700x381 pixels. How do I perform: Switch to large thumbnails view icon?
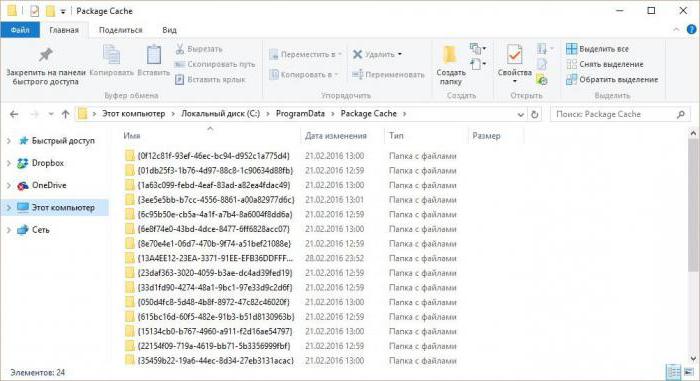(x=689, y=372)
